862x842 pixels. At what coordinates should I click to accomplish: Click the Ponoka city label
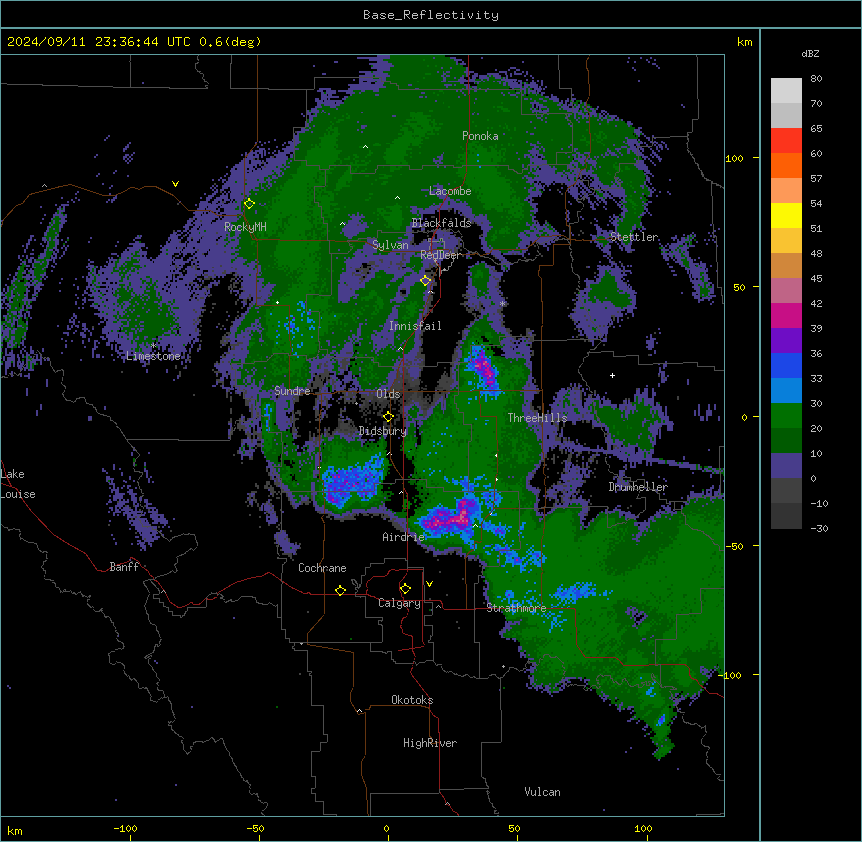pyautogui.click(x=480, y=136)
